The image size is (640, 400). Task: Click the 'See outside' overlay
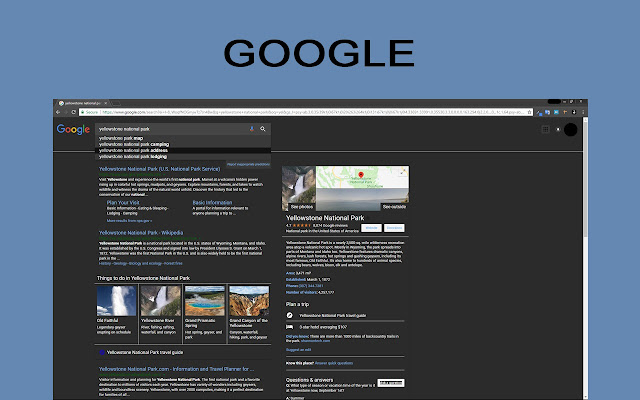(x=394, y=207)
